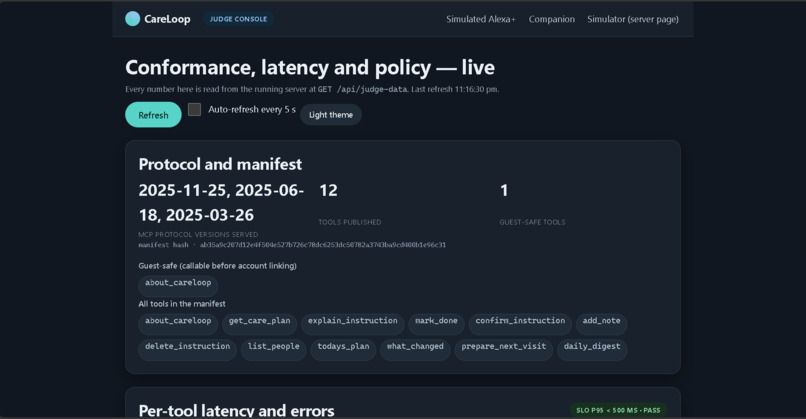Click the MCP PROTOCOL VERSIONS SERVED label
Screen dimensions: 806x419
pos(198,234)
